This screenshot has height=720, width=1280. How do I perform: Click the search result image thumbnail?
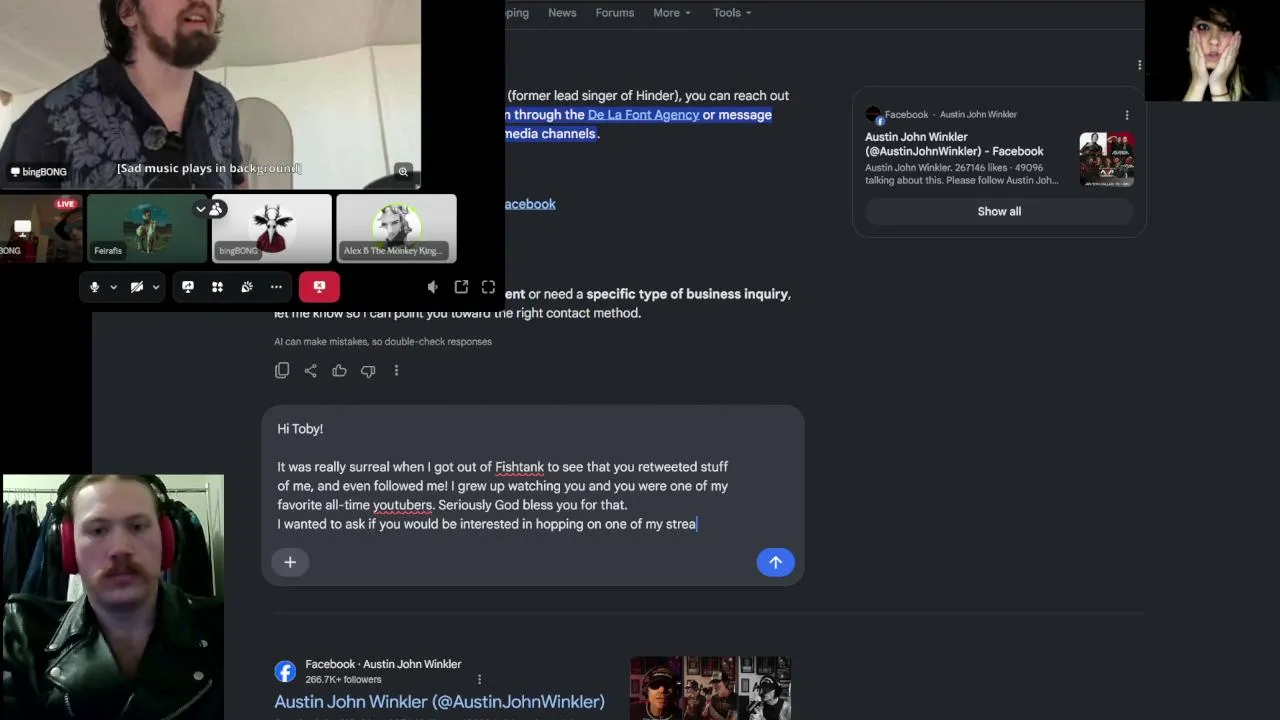710,688
